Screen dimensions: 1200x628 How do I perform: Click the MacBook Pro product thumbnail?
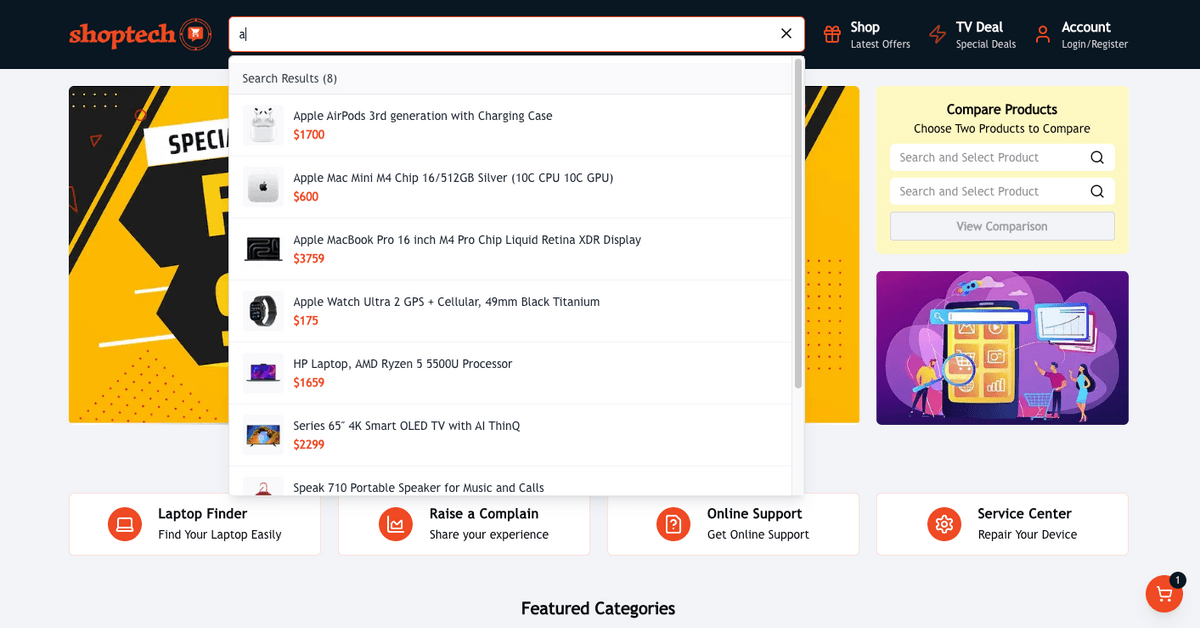pos(263,249)
